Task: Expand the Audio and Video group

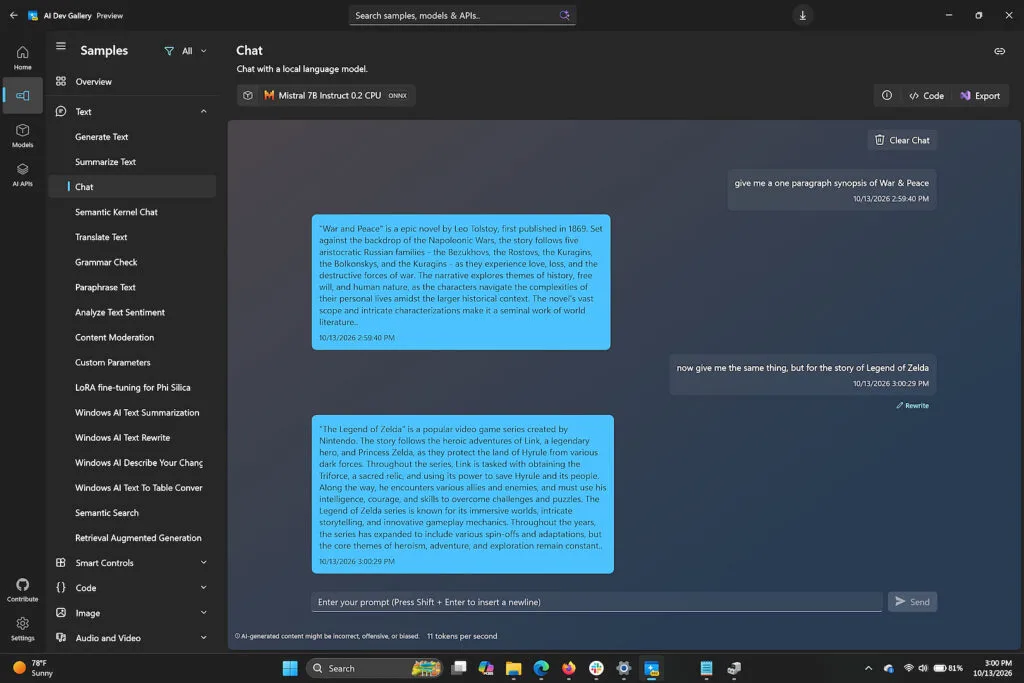Action: (132, 638)
